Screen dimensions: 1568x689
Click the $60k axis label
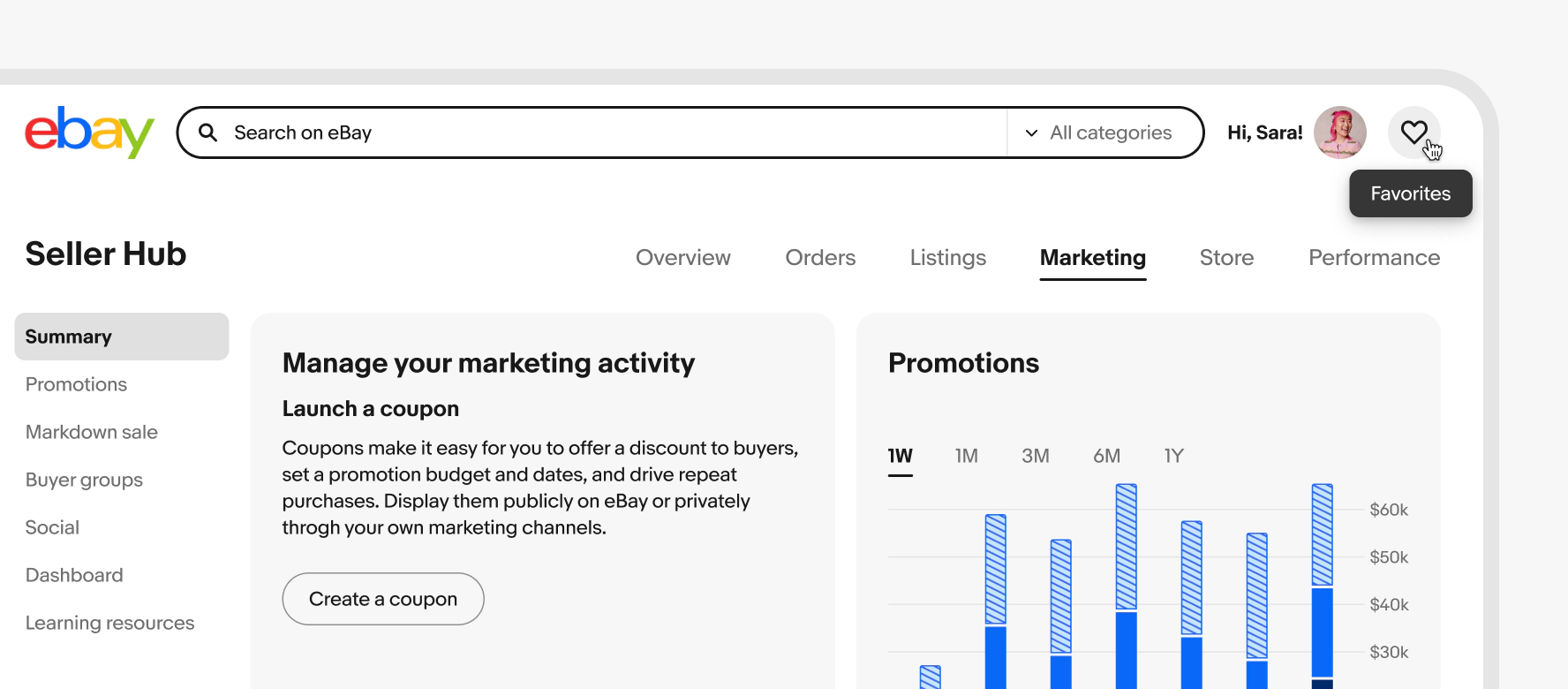tap(1389, 510)
